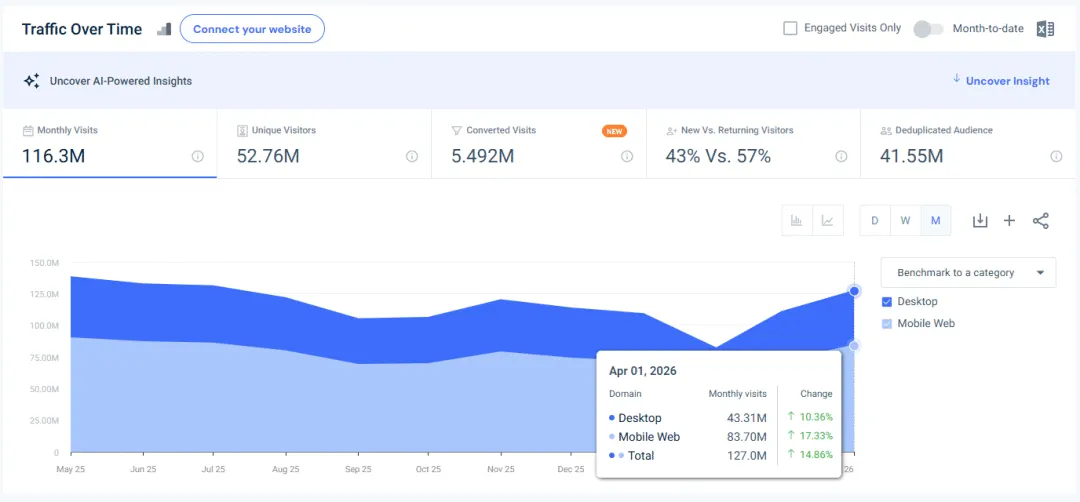Viewport: 1080px width, 502px height.
Task: Open the Monthly Visits info icon
Action: pyautogui.click(x=198, y=156)
